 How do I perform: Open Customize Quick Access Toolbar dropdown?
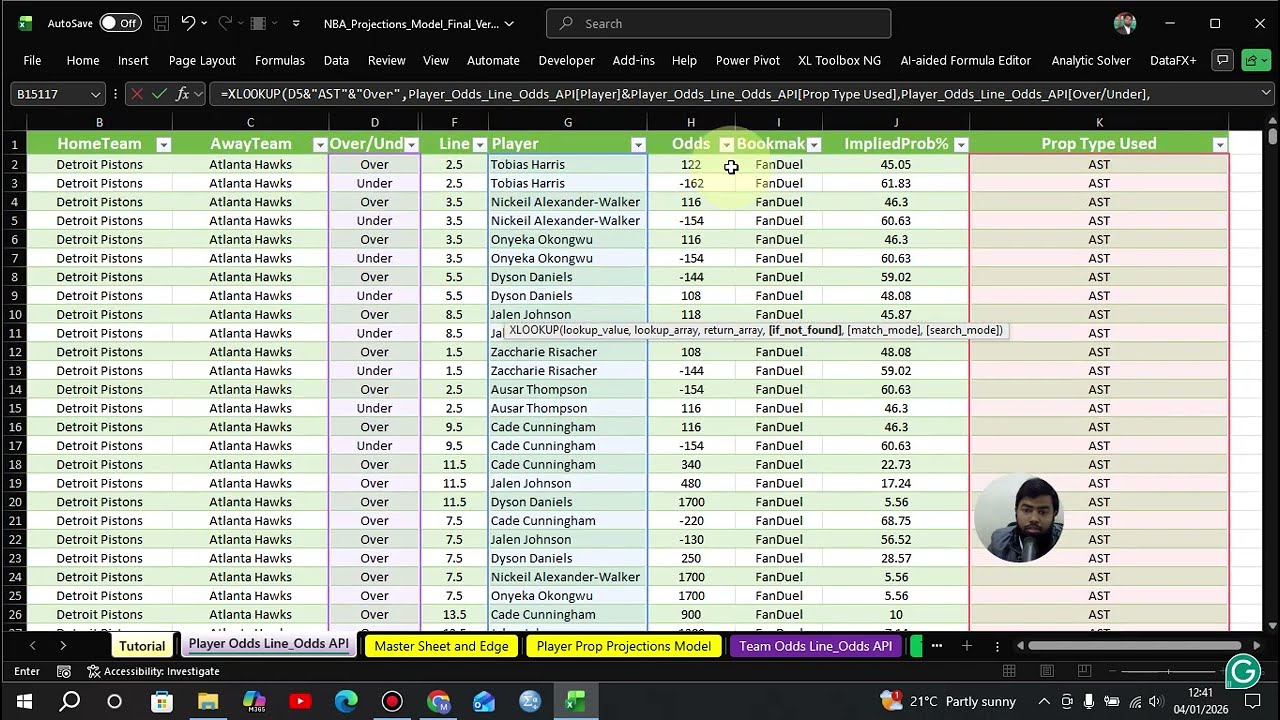296,23
